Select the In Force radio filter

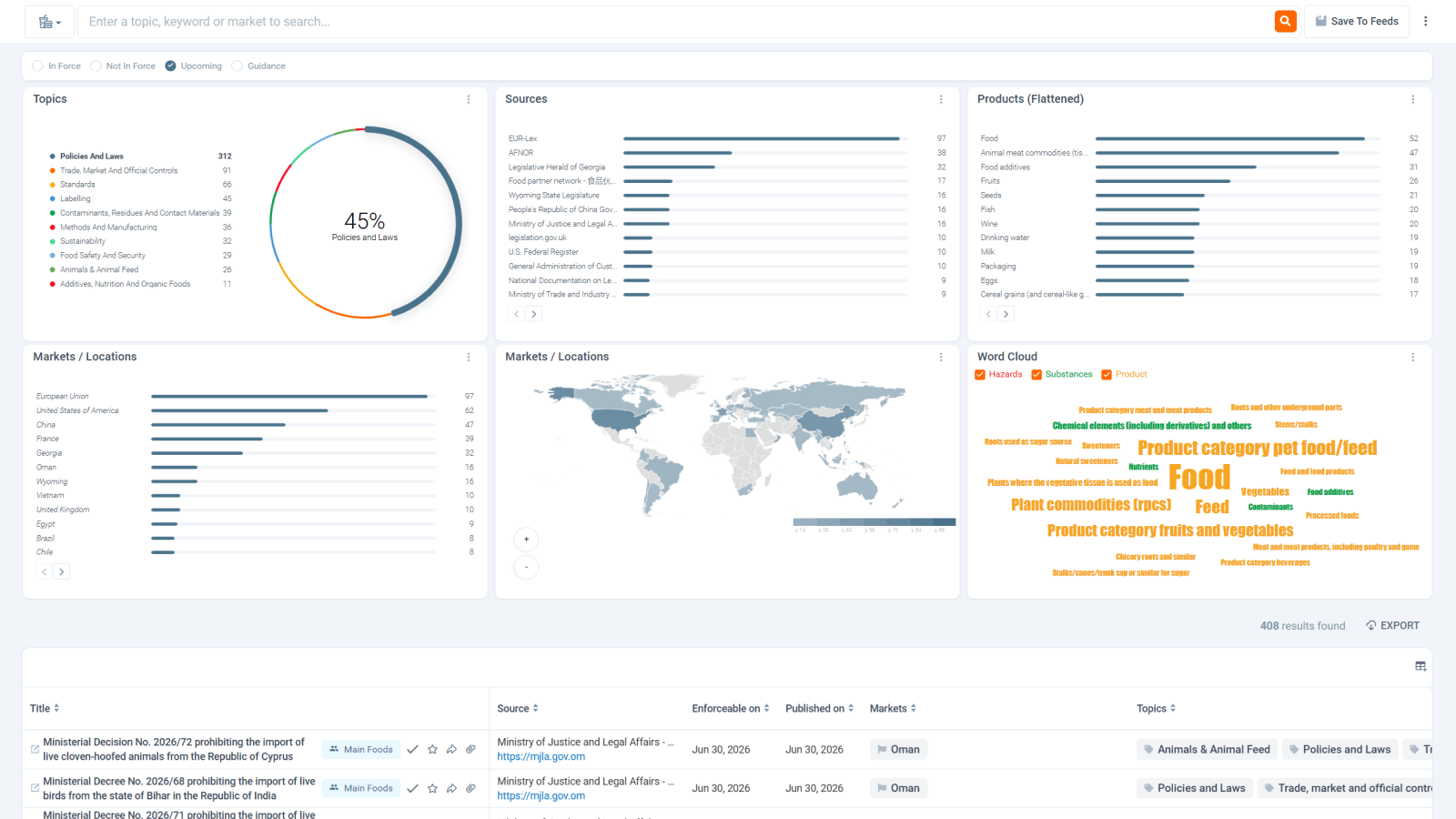click(38, 66)
